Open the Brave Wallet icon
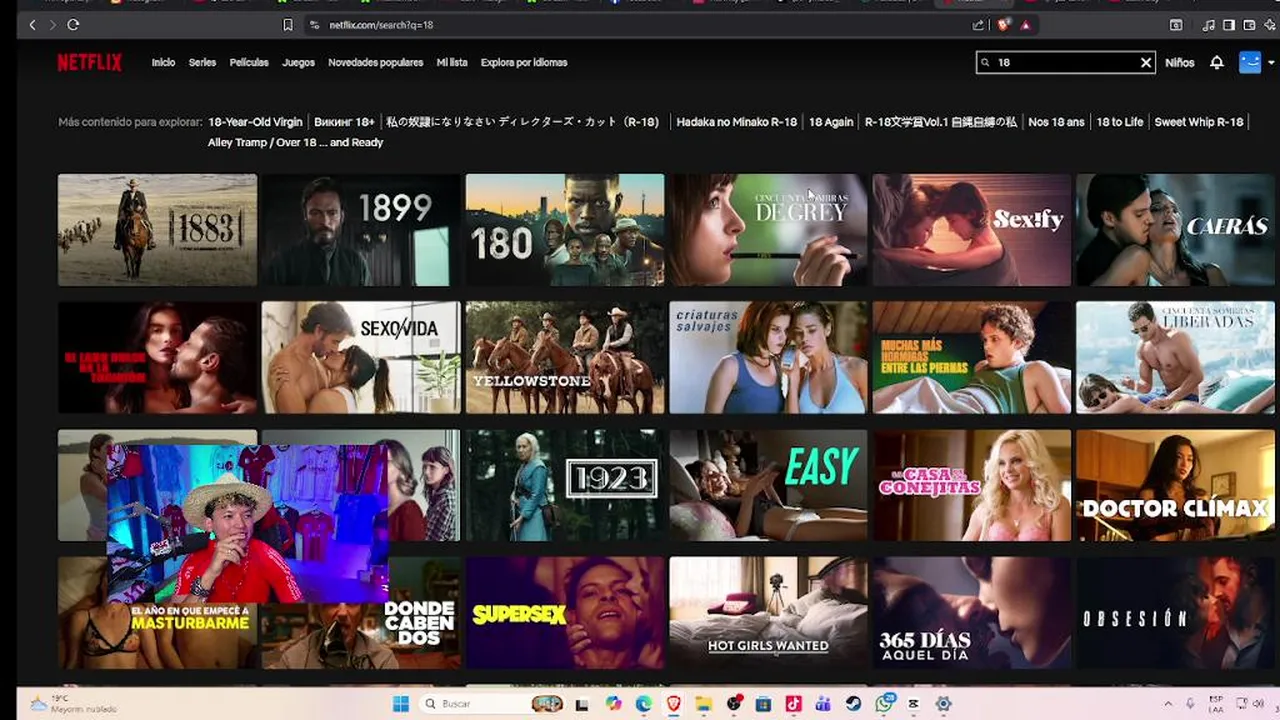Screen dimensions: 1280x720 pos(1249,25)
